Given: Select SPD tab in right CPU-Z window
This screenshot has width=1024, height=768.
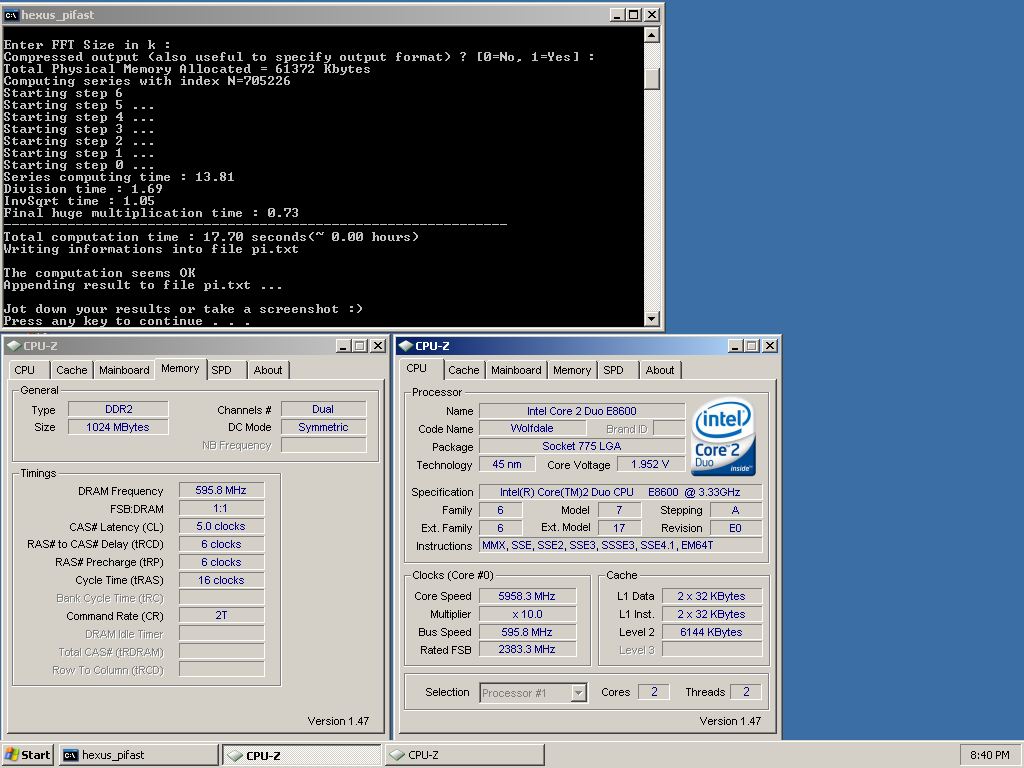Looking at the screenshot, I should pyautogui.click(x=614, y=370).
